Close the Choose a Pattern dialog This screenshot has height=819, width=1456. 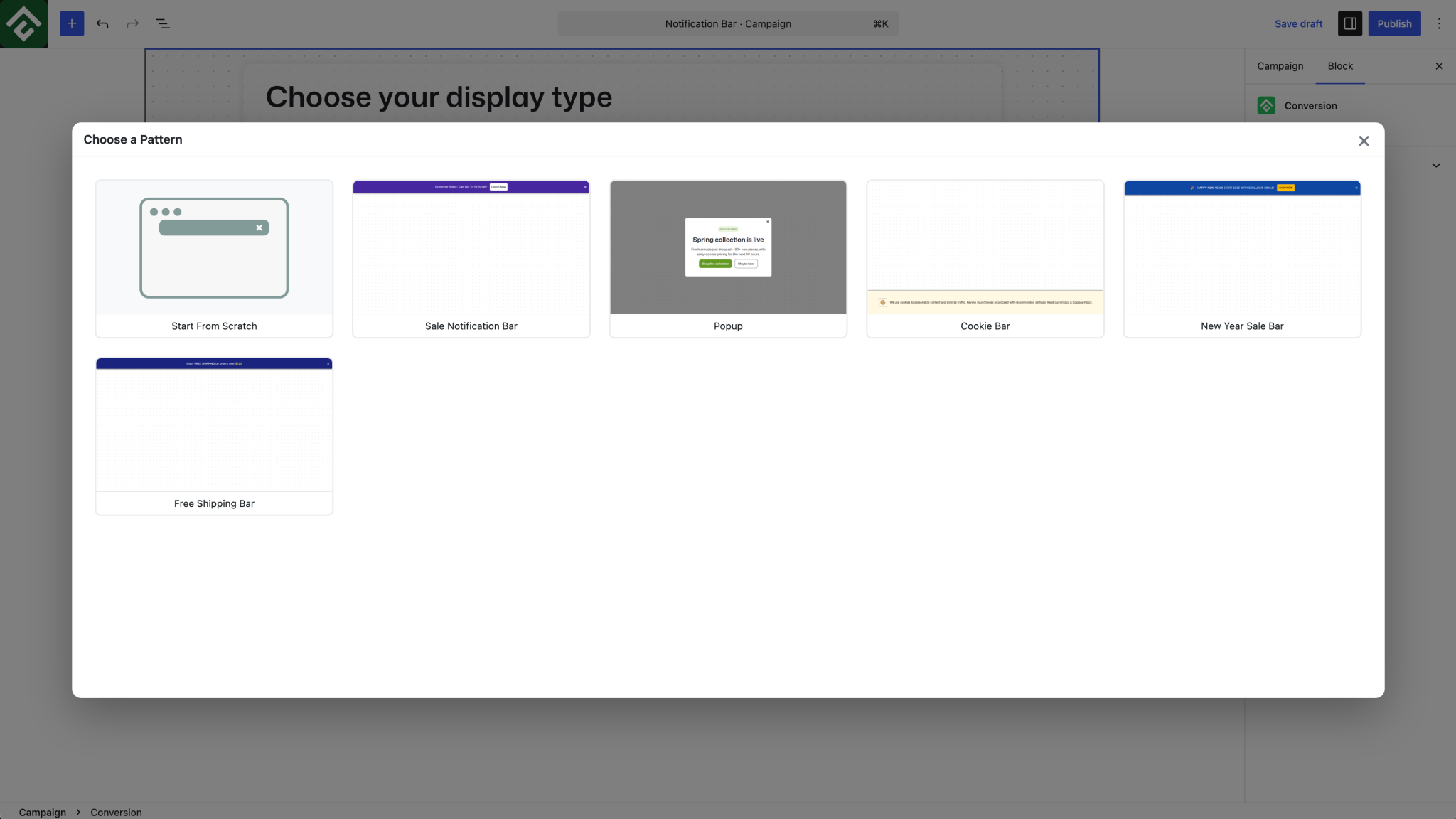pyautogui.click(x=1364, y=141)
